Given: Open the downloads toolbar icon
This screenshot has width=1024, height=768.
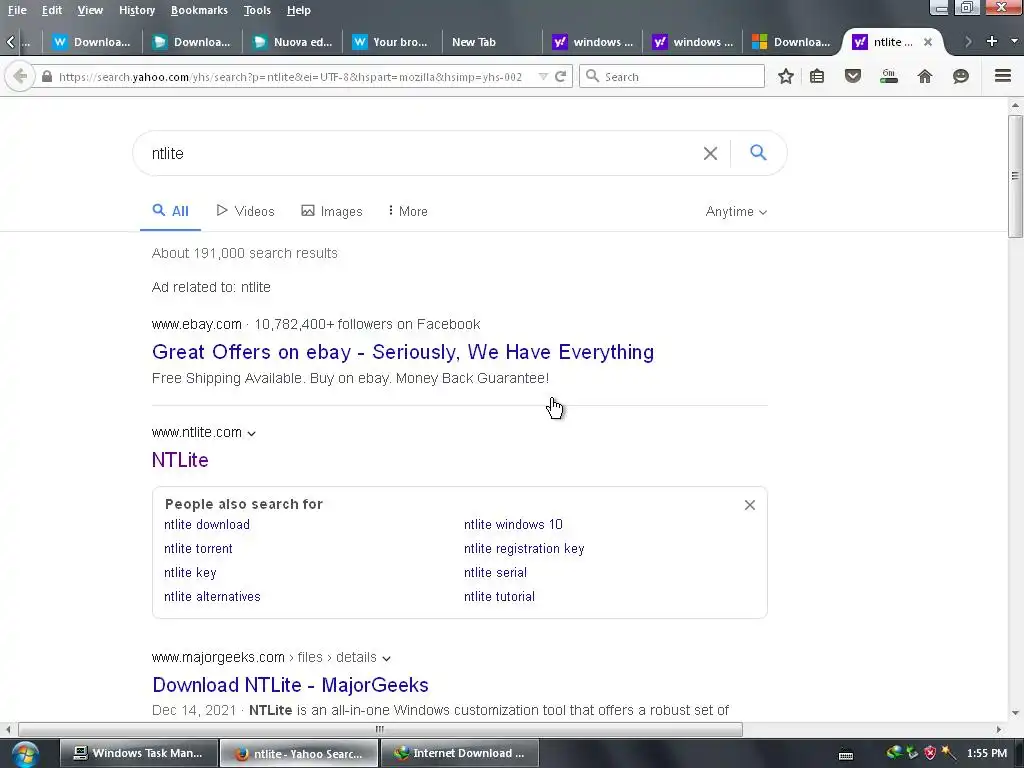Looking at the screenshot, I should tap(889, 76).
